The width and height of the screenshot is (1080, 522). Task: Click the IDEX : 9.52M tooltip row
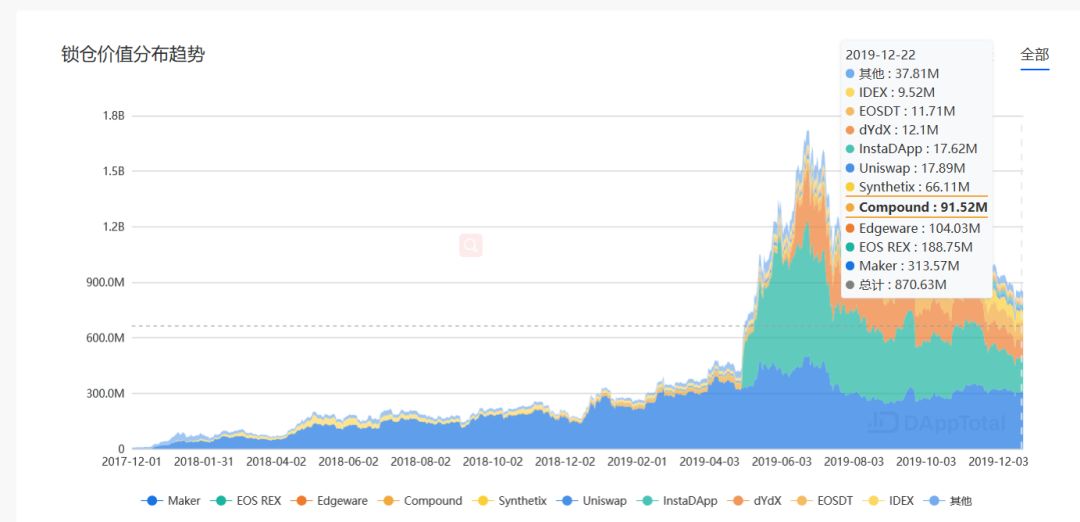(x=891, y=92)
